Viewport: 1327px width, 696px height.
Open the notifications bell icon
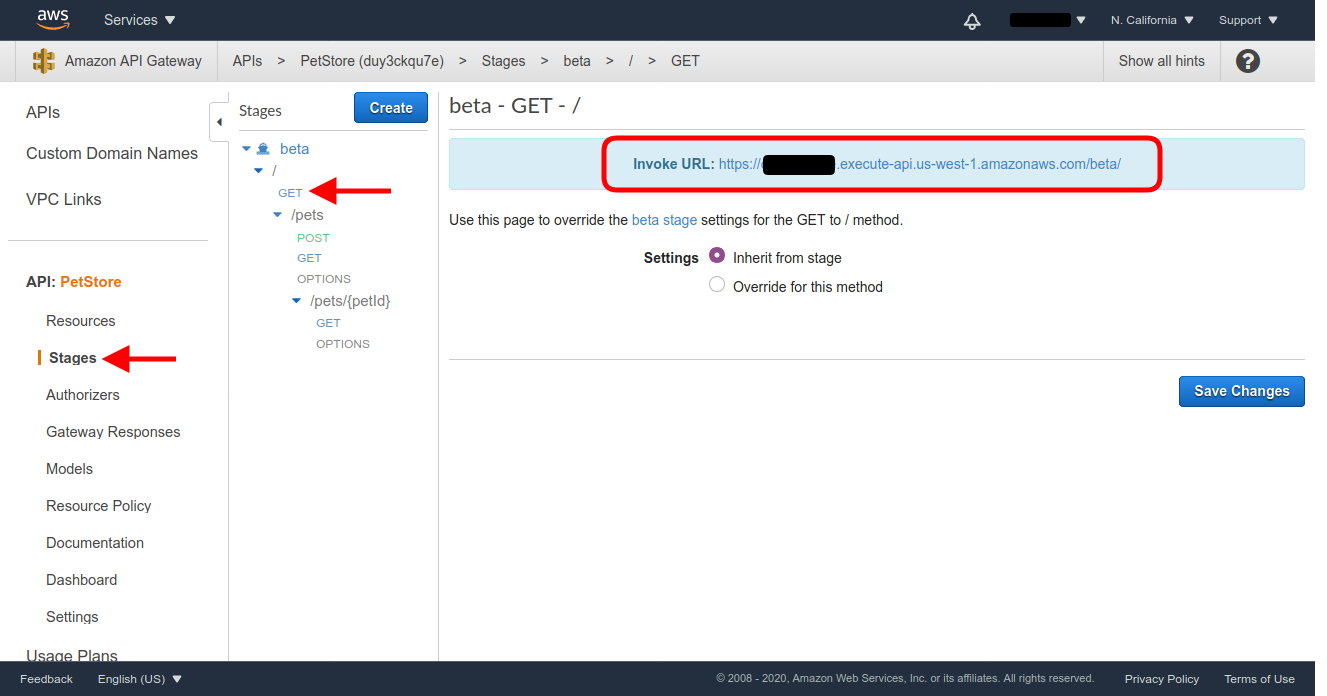[972, 21]
